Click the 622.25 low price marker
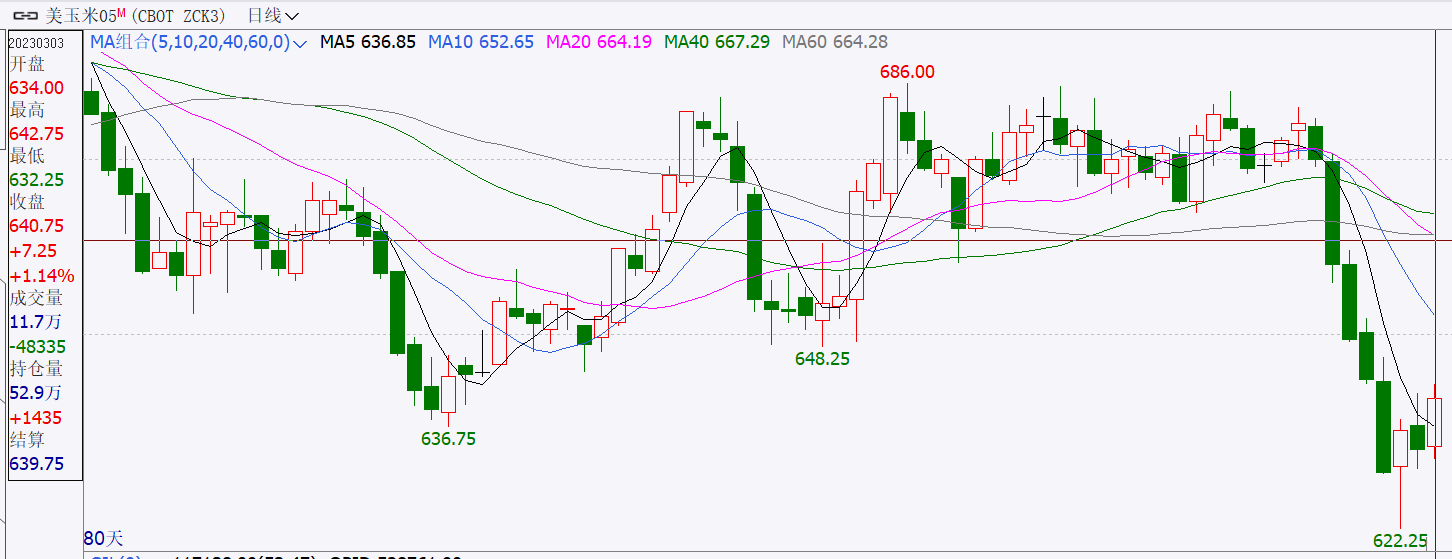 click(1400, 540)
